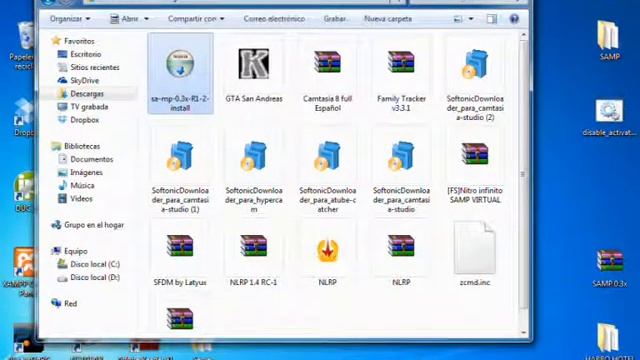
Task: Open the view options dropdown arrow
Action: pyautogui.click(x=471, y=19)
